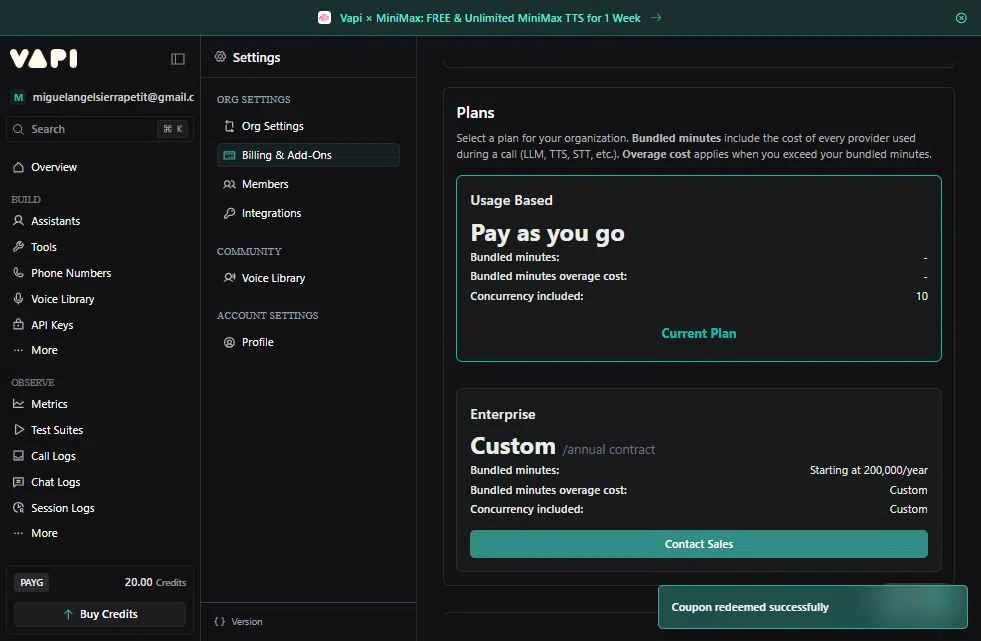The width and height of the screenshot is (981, 641).
Task: Focus the sidebar Search field
Action: click(x=100, y=129)
